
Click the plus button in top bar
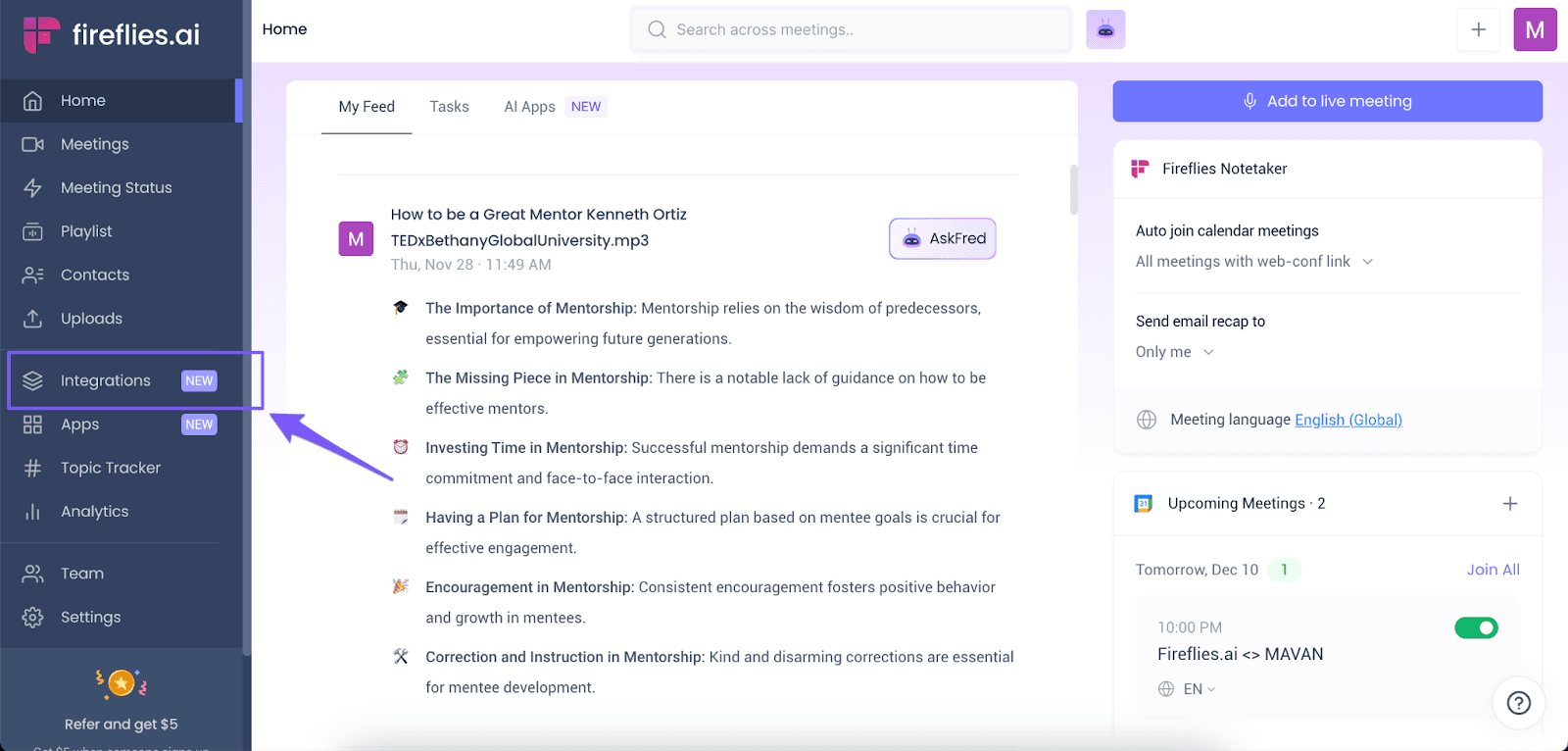(1479, 29)
